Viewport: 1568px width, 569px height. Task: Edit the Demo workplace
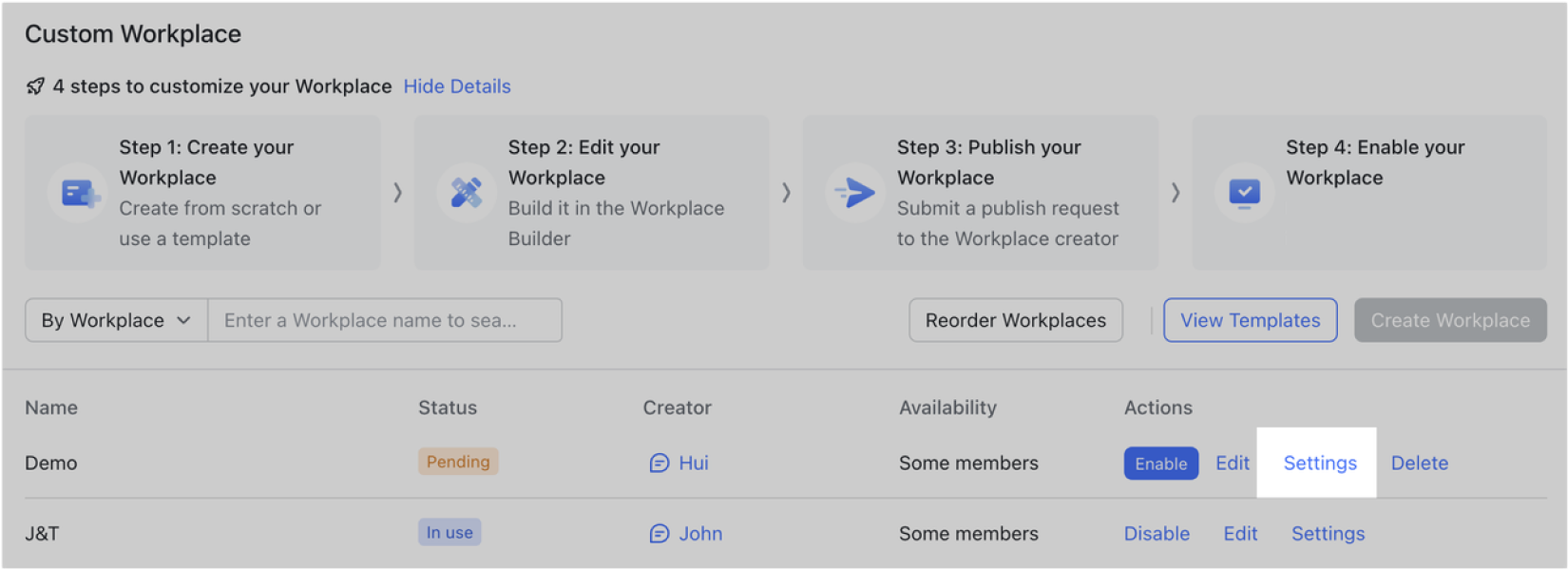(1233, 463)
